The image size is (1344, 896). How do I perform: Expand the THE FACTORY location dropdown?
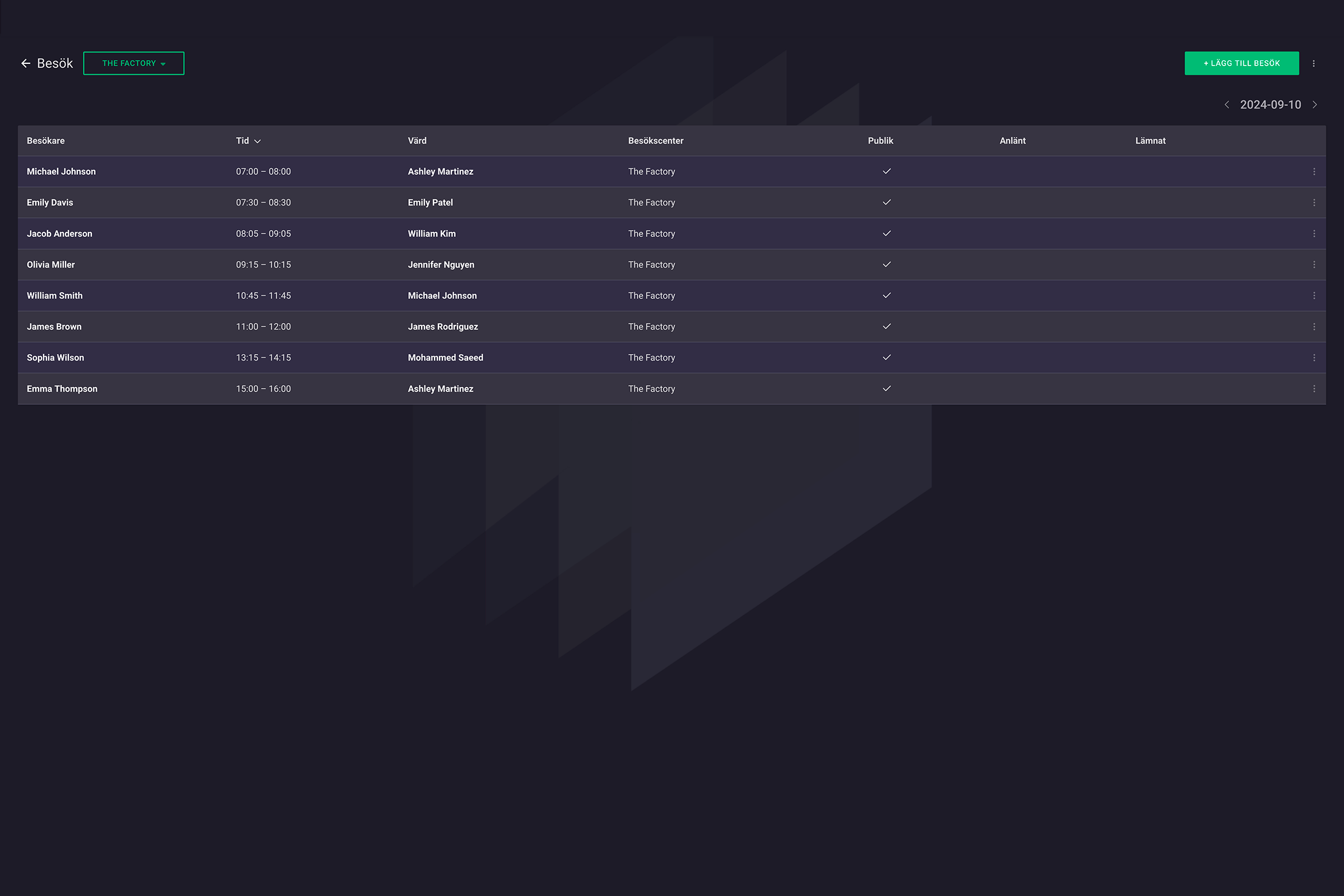134,63
